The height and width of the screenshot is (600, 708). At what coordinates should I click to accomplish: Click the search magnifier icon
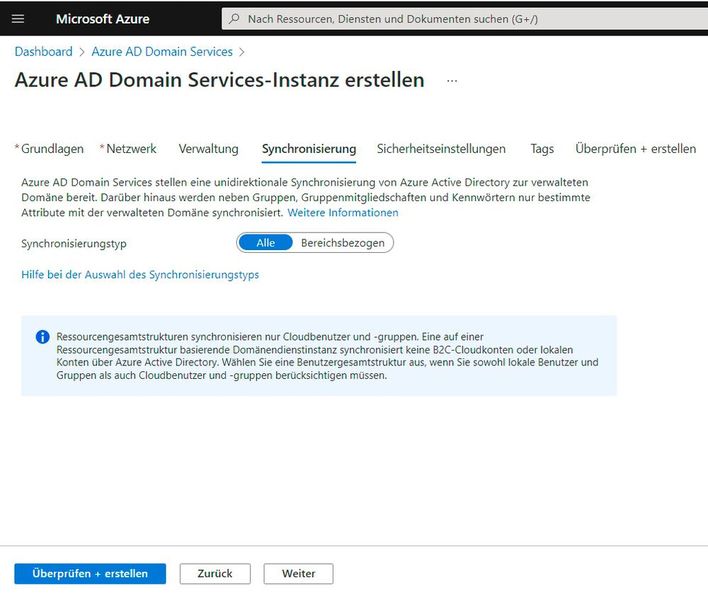tap(234, 19)
